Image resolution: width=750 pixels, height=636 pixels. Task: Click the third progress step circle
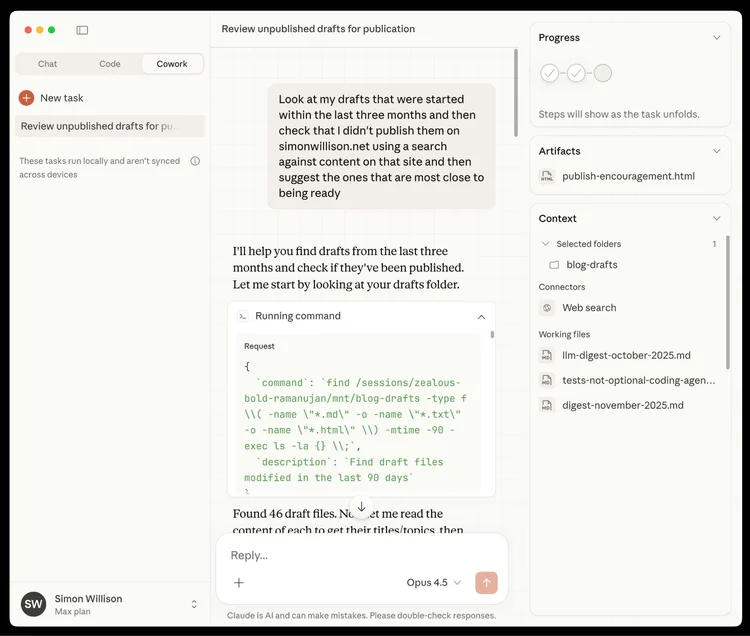[x=603, y=73]
